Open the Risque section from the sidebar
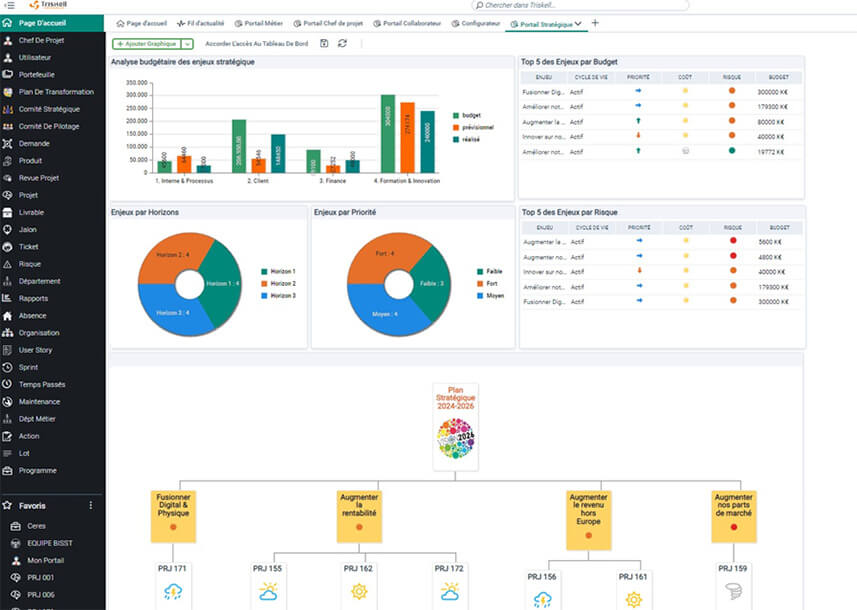 point(36,263)
